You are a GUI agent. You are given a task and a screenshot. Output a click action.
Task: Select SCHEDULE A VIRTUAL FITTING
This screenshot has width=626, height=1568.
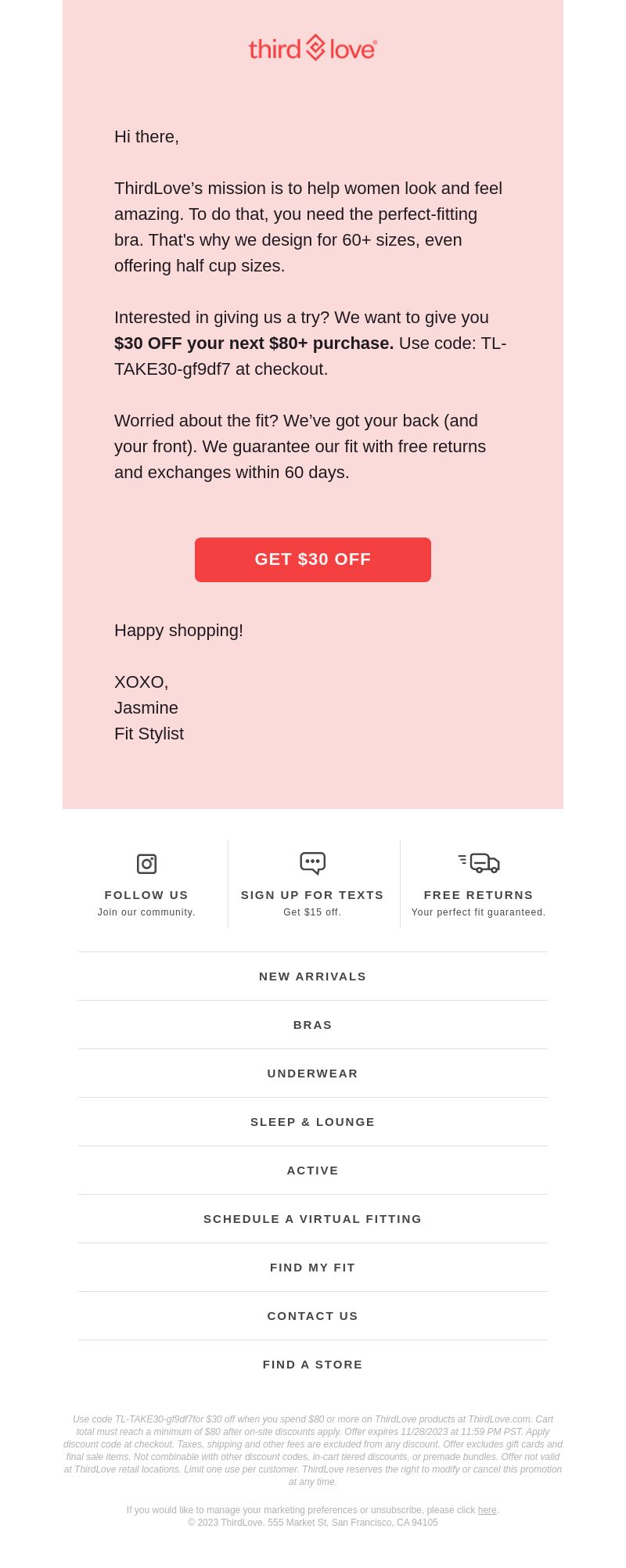313,1219
